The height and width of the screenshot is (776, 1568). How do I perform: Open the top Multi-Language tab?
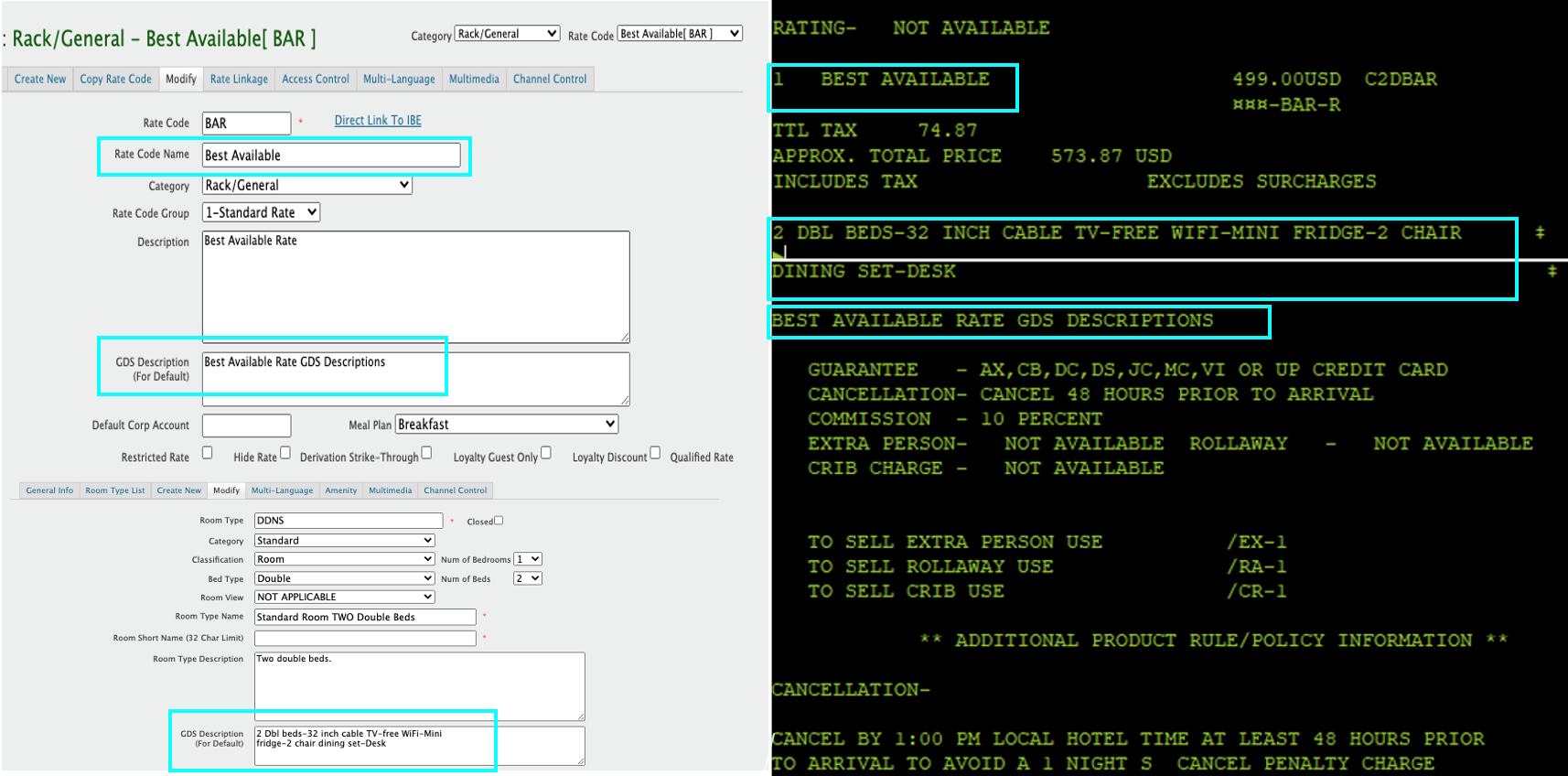(x=399, y=79)
